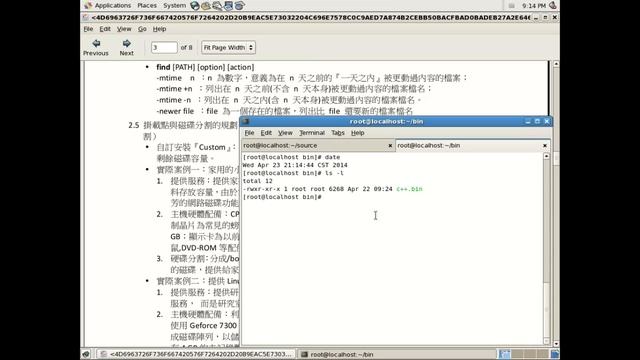Viewport: 640px width, 360px height.
Task: Switch to document viewer taskbar button
Action: coord(196,354)
